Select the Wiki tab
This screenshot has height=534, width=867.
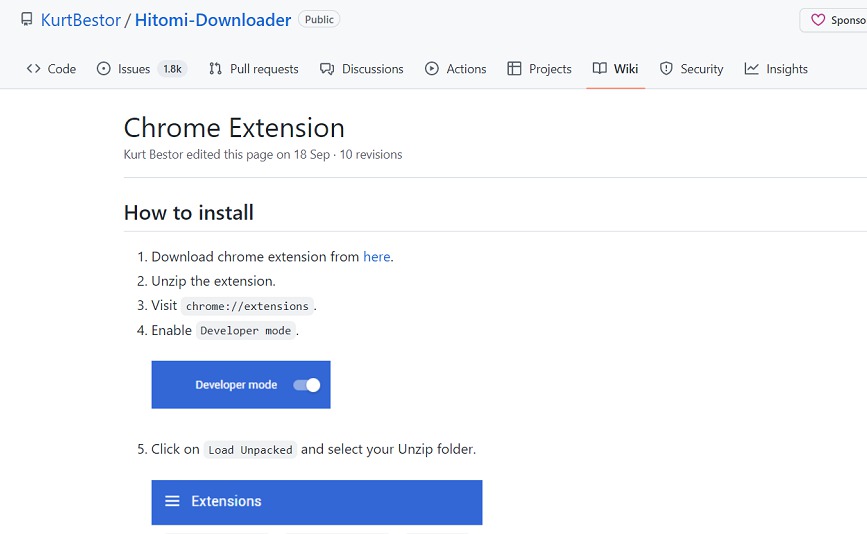coord(615,69)
